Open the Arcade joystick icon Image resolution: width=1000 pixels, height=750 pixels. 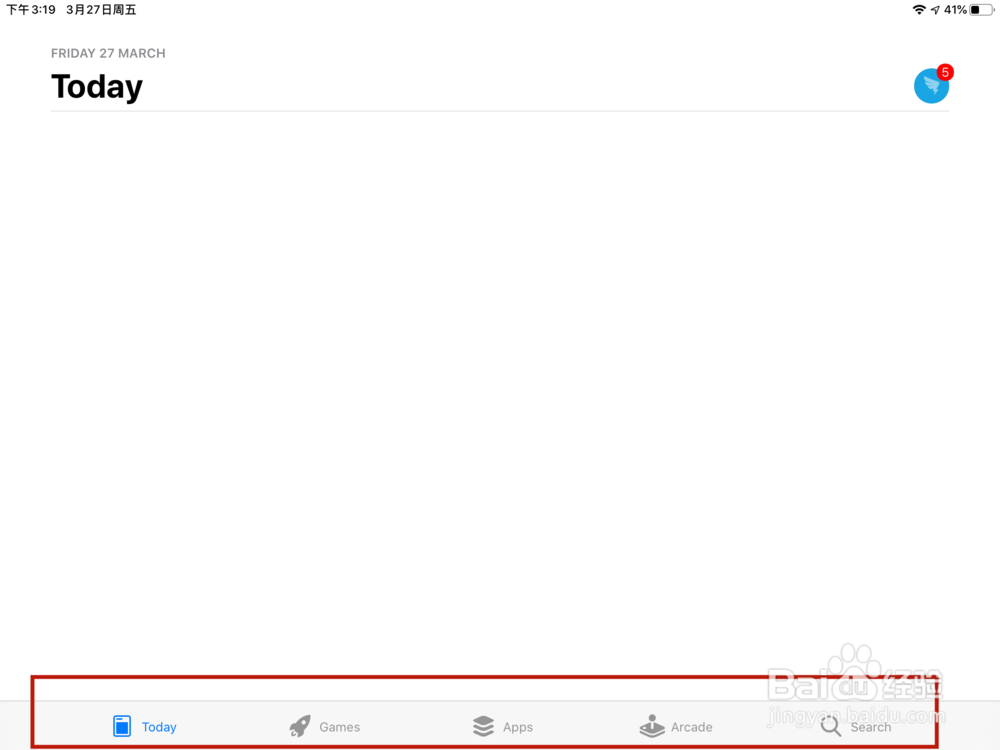click(652, 726)
